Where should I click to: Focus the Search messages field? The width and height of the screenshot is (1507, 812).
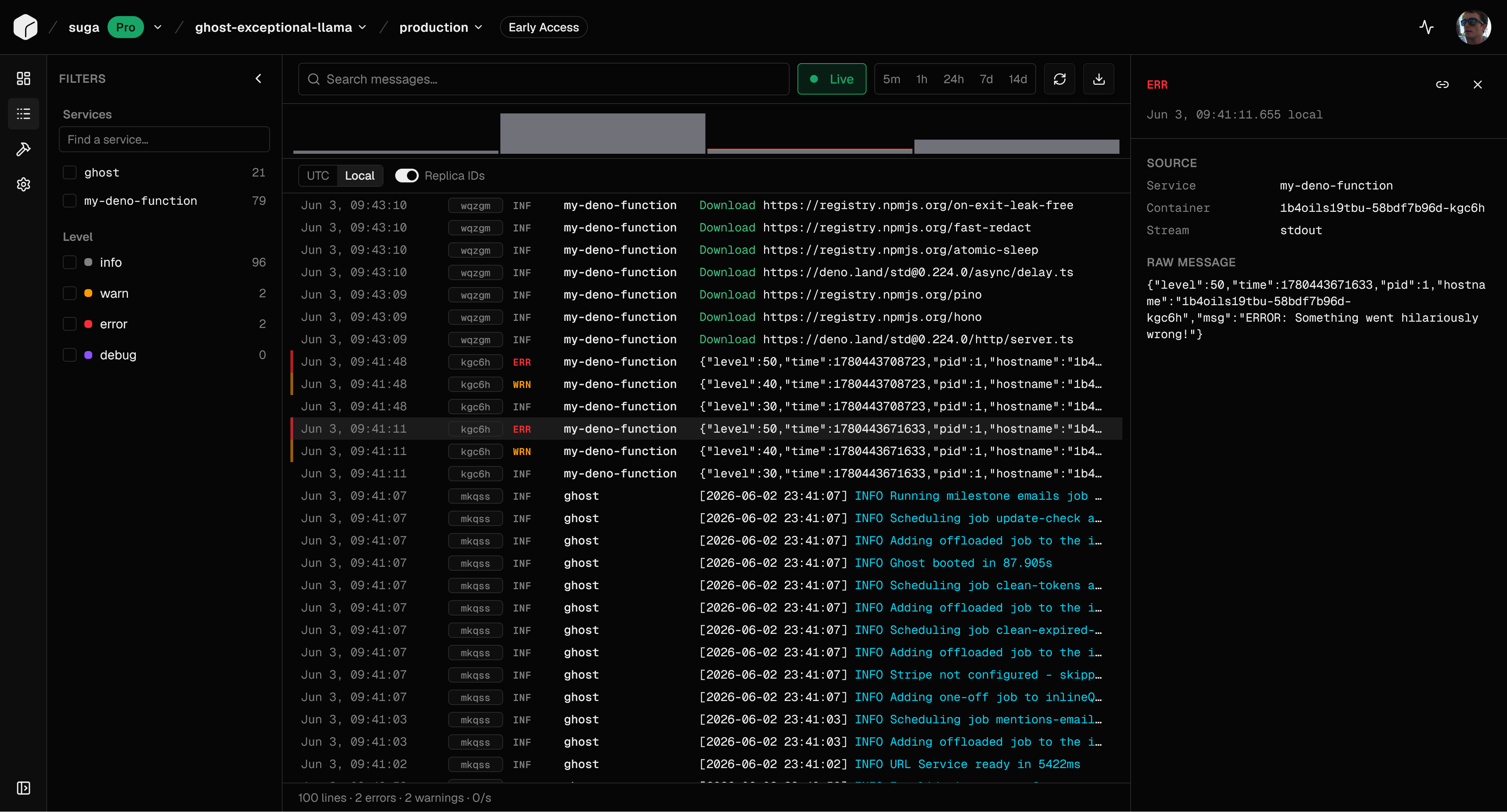(x=544, y=79)
